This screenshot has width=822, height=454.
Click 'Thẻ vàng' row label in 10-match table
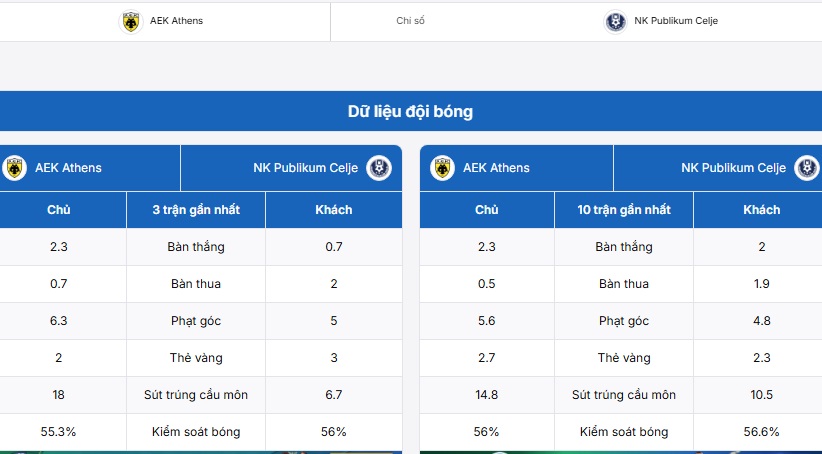(624, 358)
